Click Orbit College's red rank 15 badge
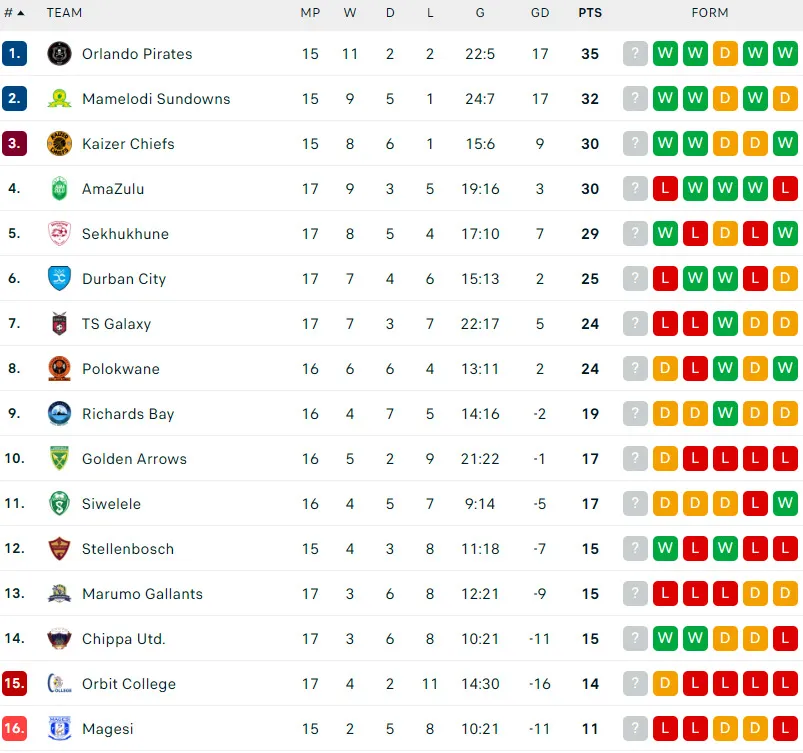The height and width of the screenshot is (753, 803). tap(14, 684)
